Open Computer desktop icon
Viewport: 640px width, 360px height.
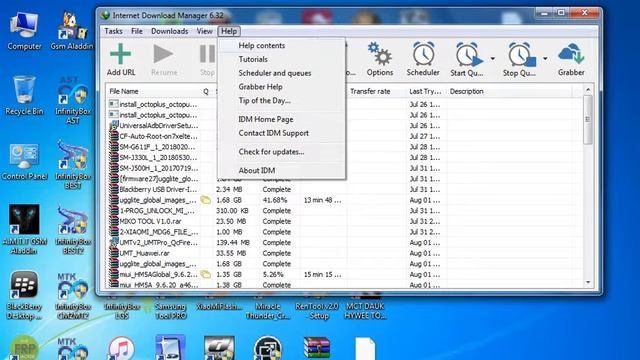pyautogui.click(x=24, y=31)
